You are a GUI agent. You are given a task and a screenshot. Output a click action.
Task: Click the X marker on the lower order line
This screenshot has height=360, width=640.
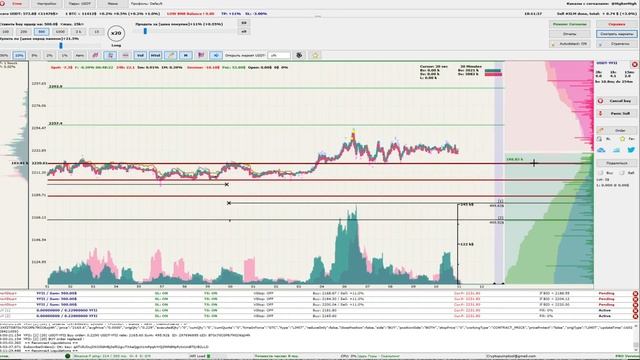pos(229,203)
